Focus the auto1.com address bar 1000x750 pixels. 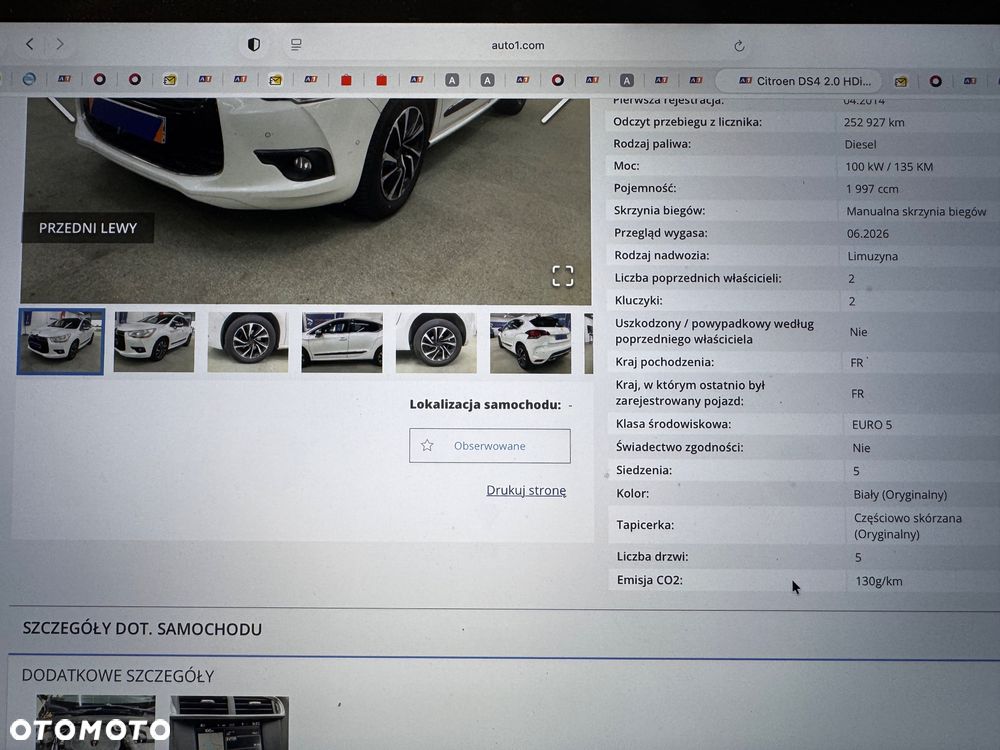[x=517, y=45]
